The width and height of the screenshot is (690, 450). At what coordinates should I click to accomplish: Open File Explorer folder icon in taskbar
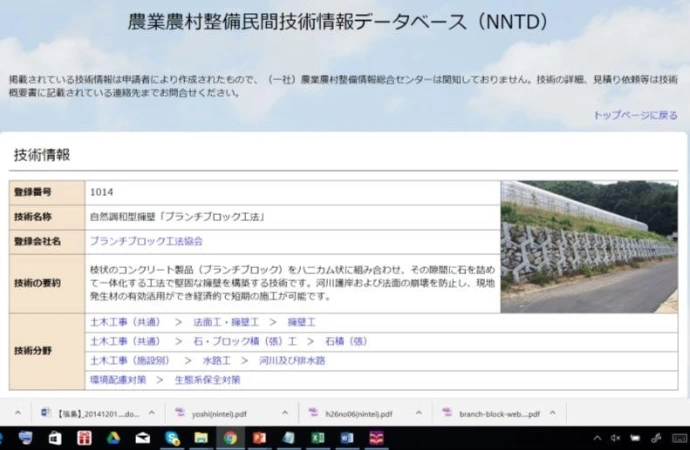click(x=201, y=438)
